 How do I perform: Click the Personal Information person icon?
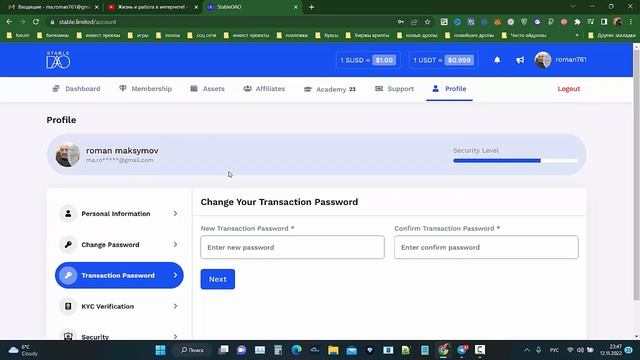pos(68,213)
